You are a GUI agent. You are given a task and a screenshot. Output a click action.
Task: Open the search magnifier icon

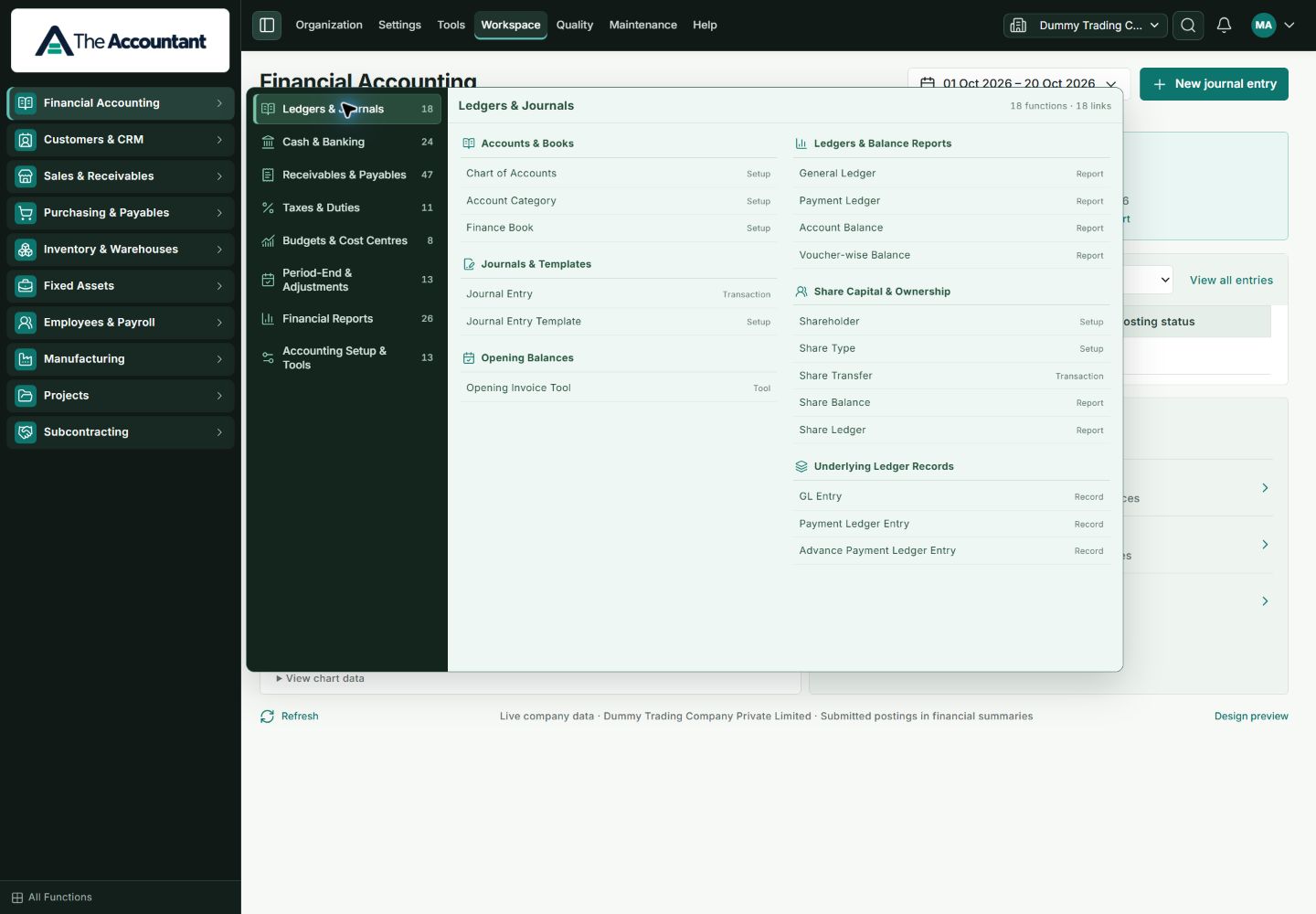coord(1188,25)
